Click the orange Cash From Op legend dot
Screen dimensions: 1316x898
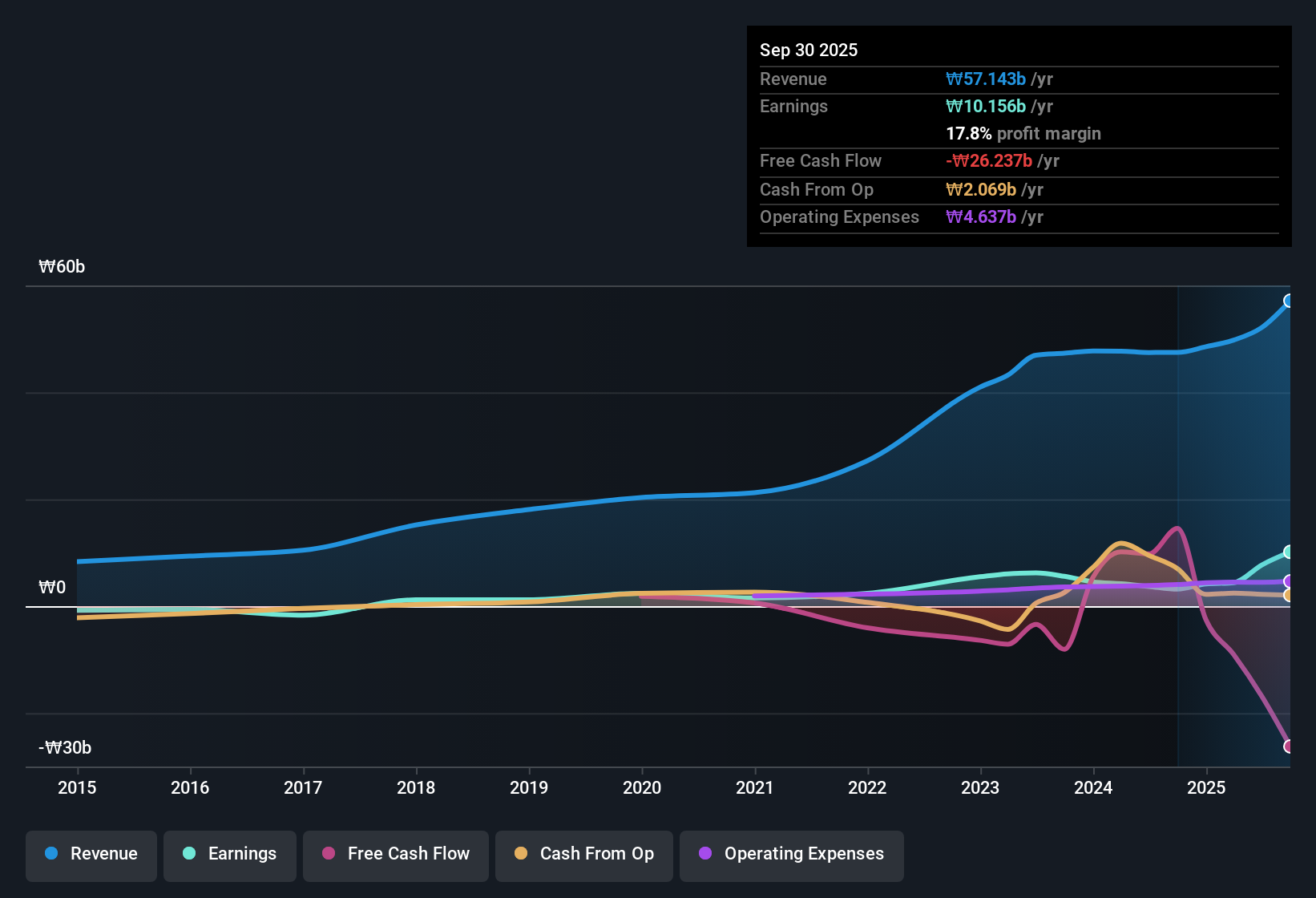coord(521,854)
